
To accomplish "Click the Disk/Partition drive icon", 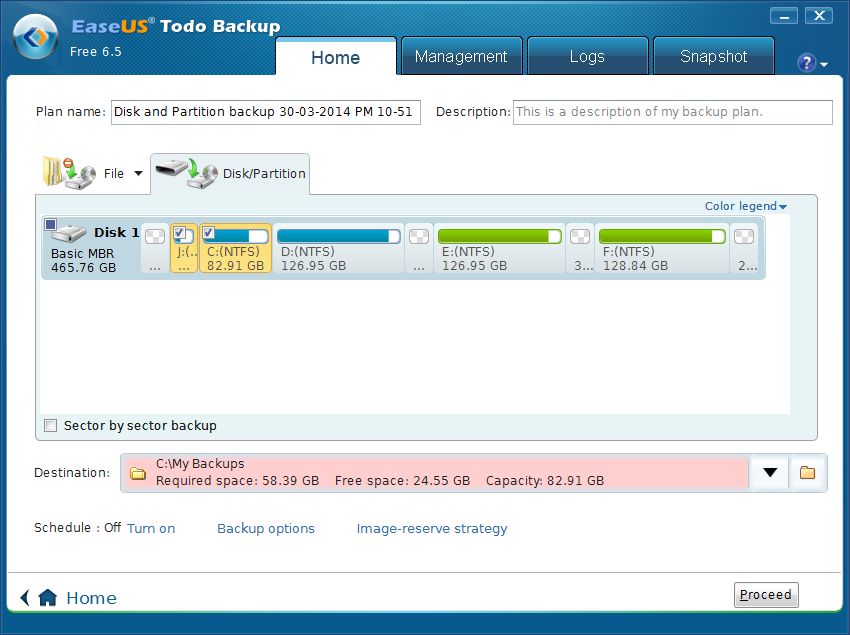I will click(187, 173).
